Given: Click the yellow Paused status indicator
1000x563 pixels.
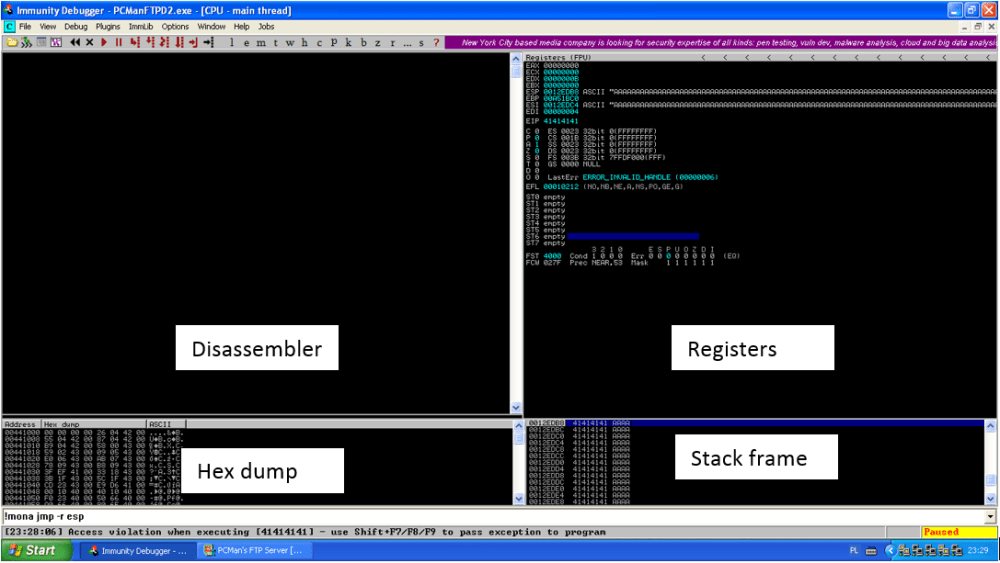Looking at the screenshot, I should (x=959, y=532).
